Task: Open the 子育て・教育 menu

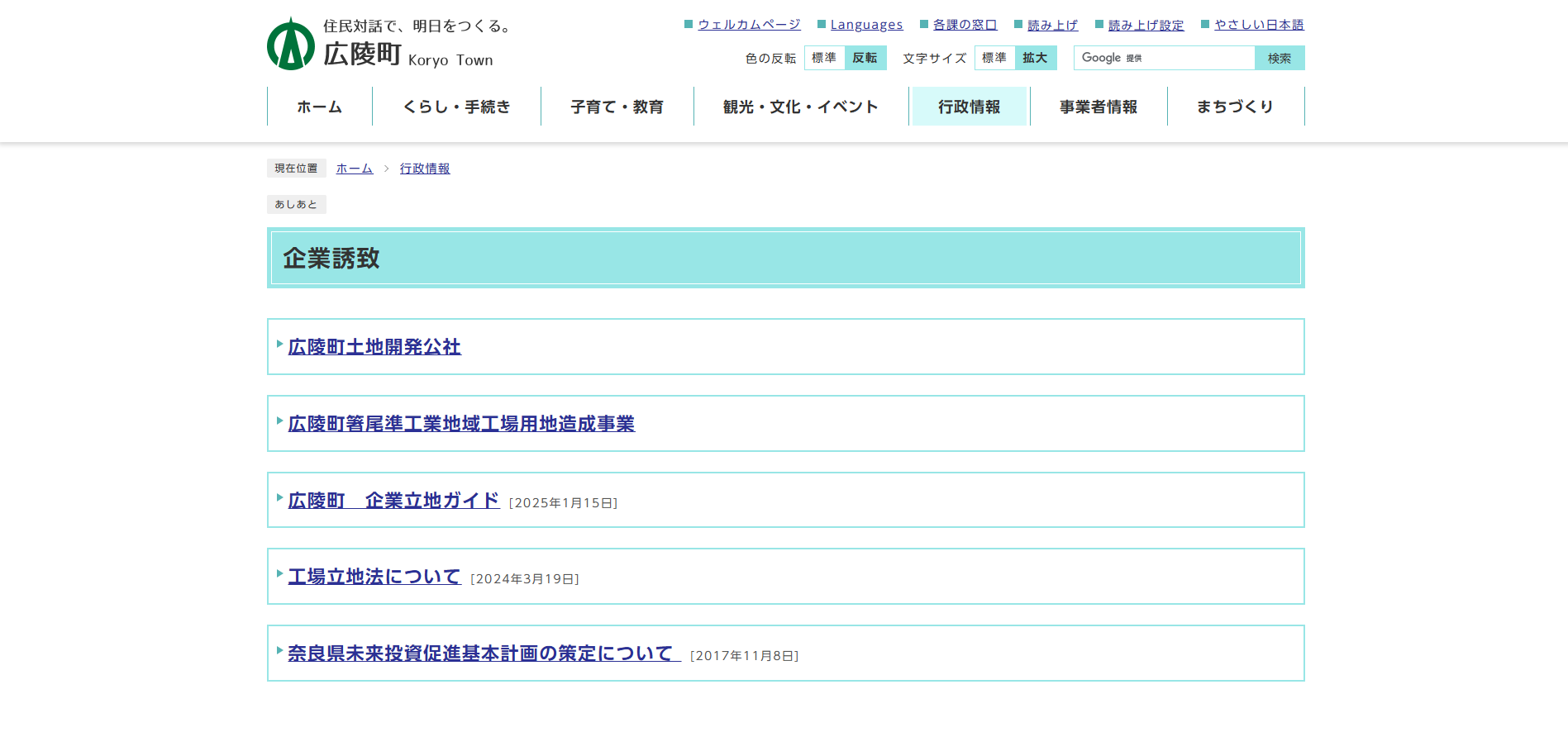Action: tap(617, 107)
